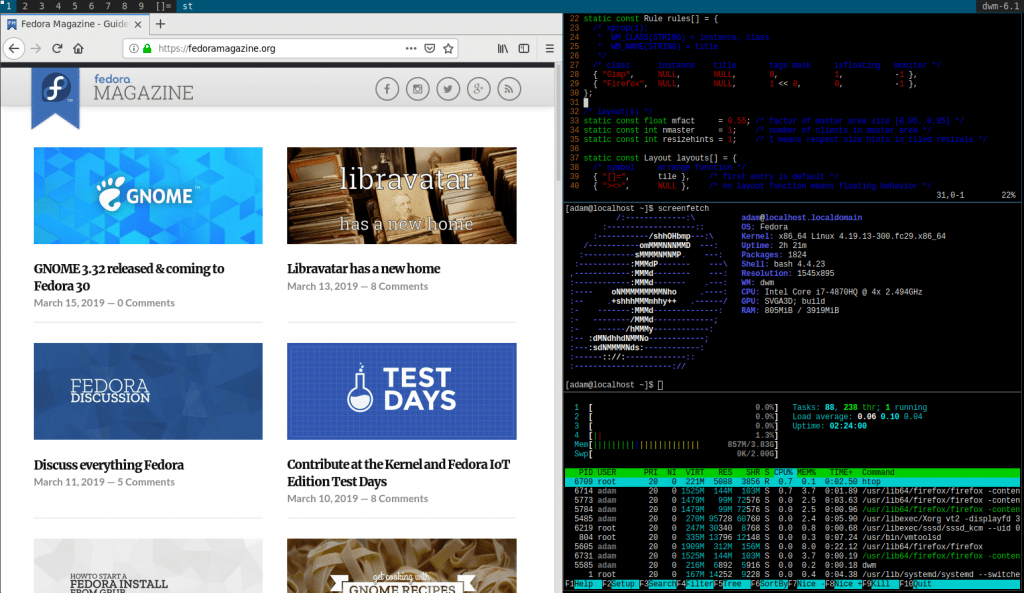Click the Test Days article thumbnail

click(x=401, y=391)
